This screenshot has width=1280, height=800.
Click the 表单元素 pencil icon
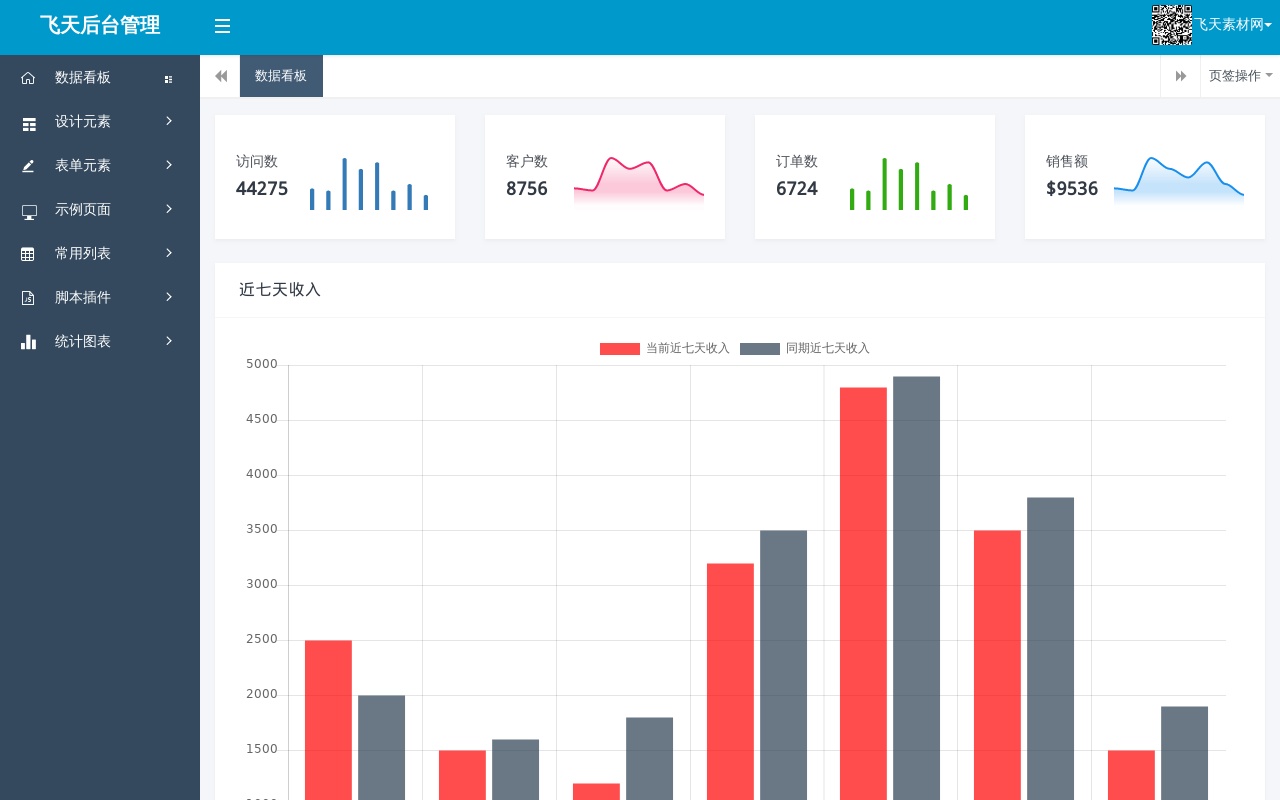[x=28, y=166]
